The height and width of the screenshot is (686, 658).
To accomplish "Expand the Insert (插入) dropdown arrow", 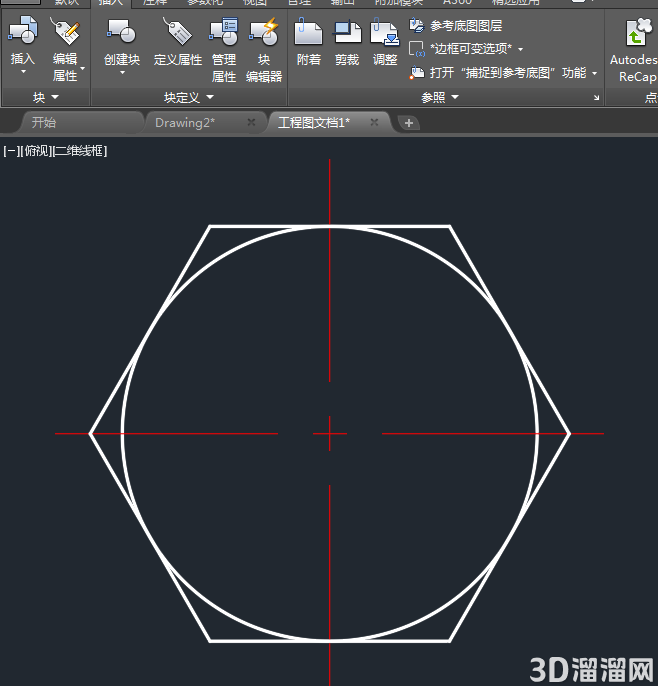I will pos(23,71).
